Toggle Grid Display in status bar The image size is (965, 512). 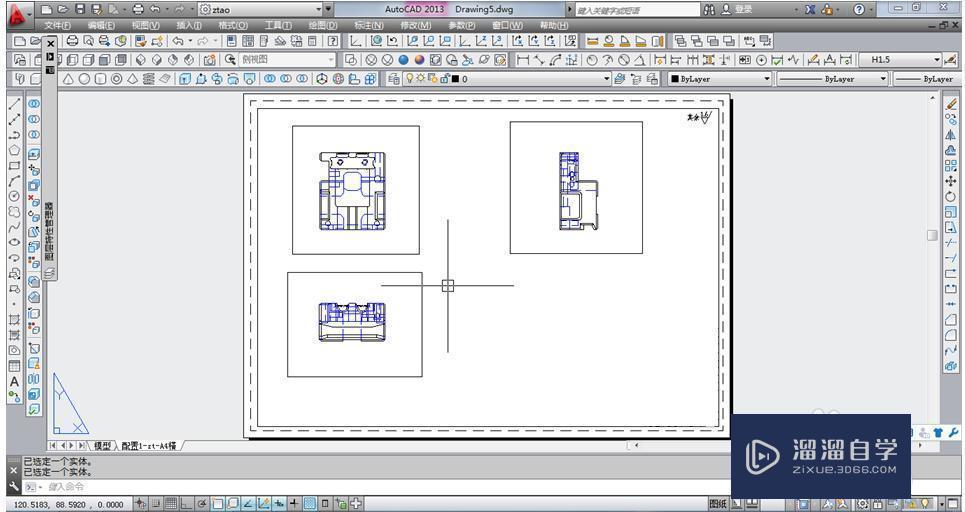170,503
